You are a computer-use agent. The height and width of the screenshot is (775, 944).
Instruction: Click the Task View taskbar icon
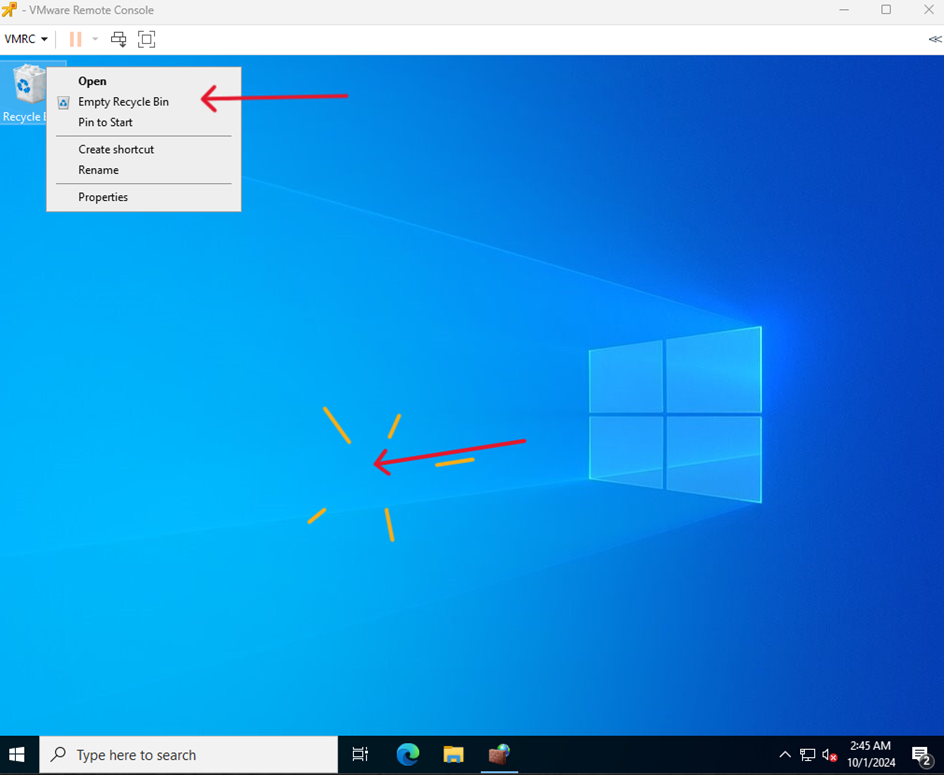tap(361, 755)
